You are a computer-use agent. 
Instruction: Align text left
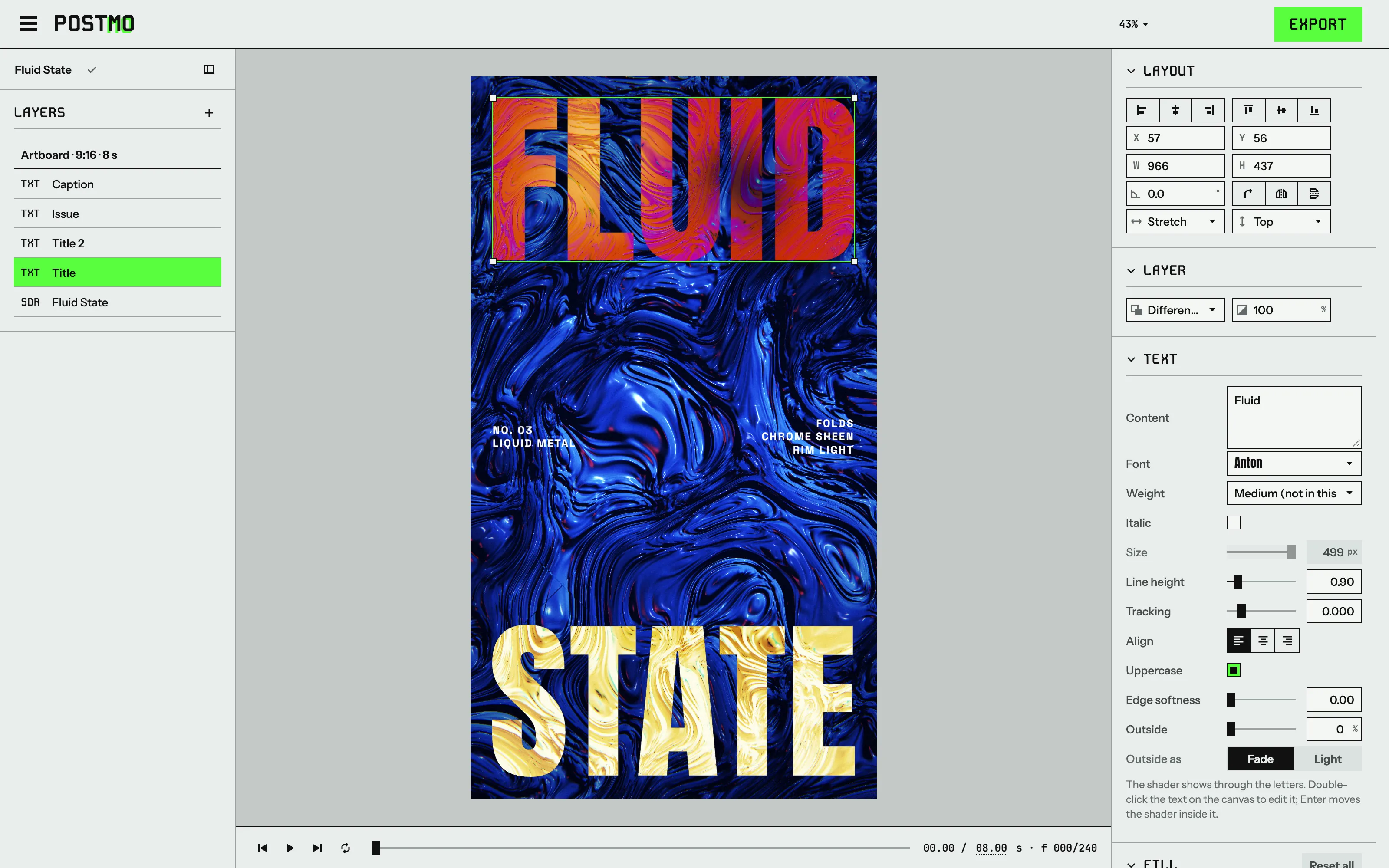pos(1239,641)
